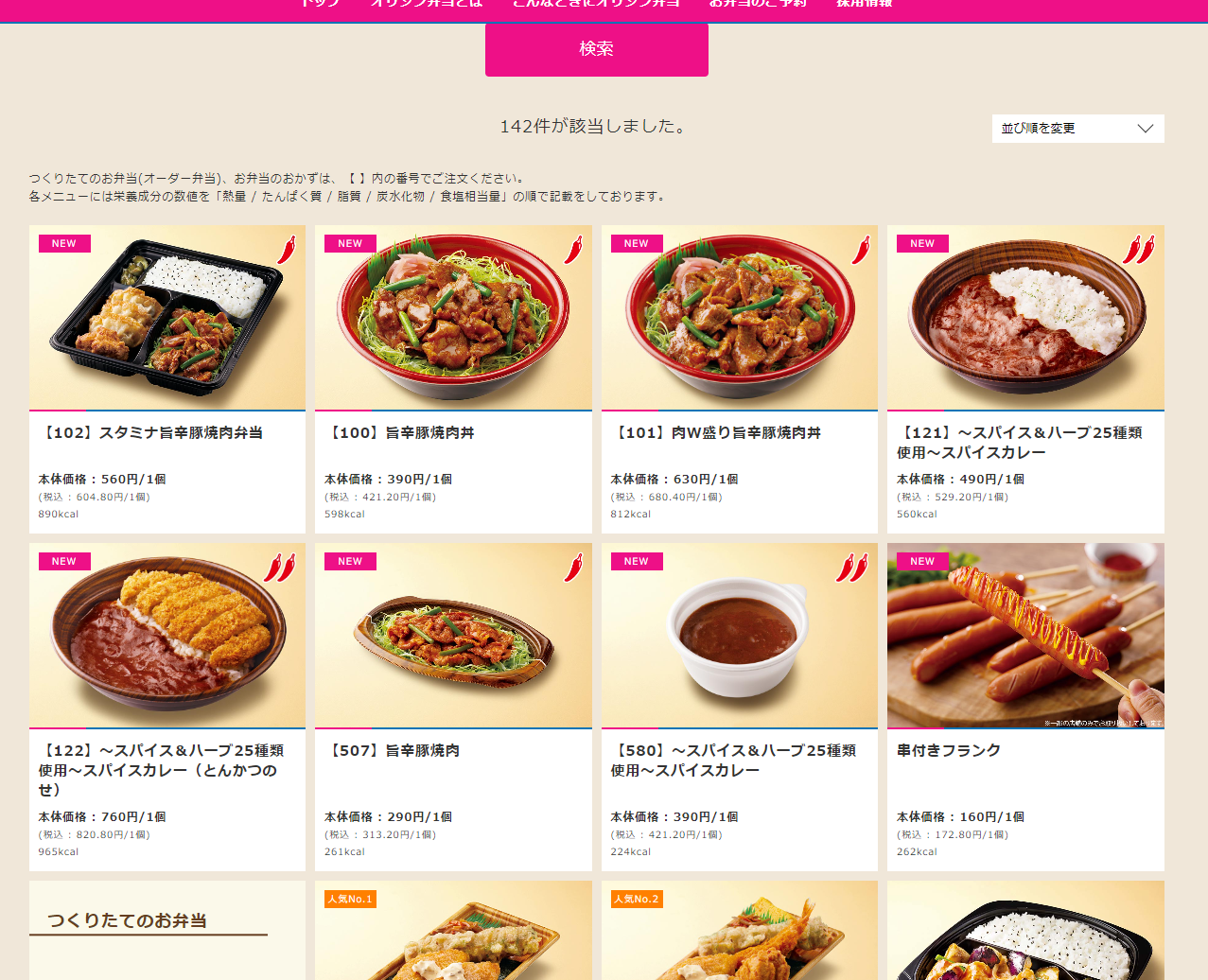Click the pink 検索 search button

point(597,49)
